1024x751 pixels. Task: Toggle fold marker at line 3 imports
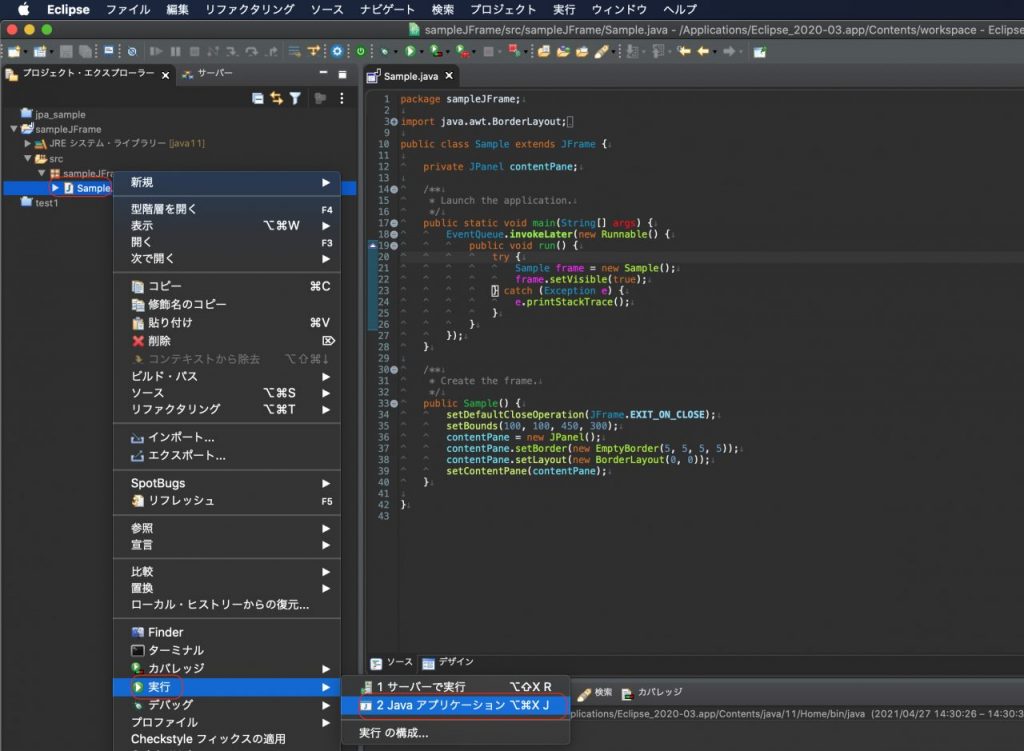pos(394,122)
